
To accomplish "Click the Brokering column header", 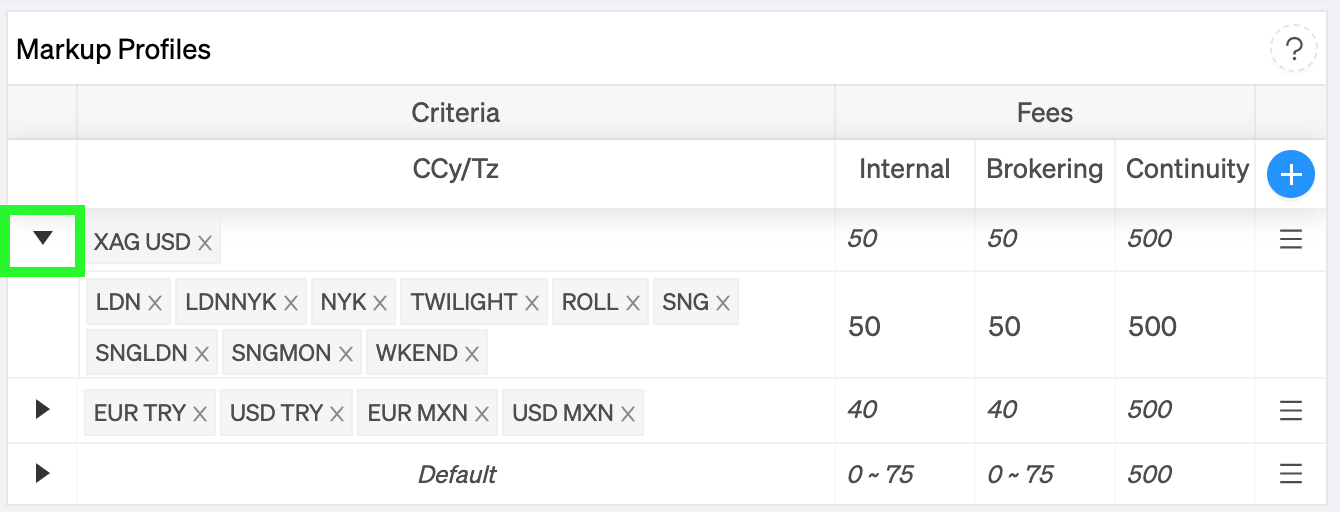I will point(1045,169).
